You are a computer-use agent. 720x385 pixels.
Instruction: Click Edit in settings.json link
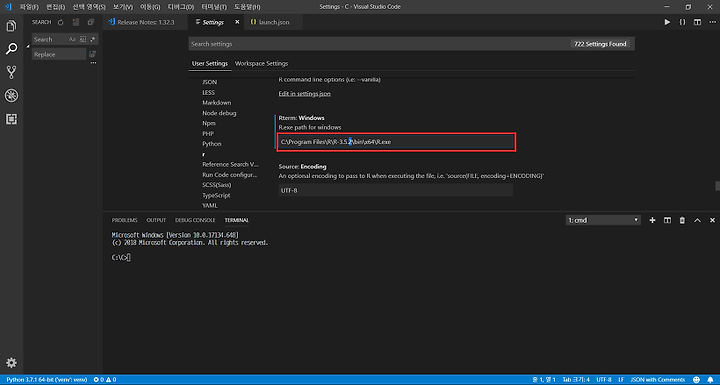[304, 94]
